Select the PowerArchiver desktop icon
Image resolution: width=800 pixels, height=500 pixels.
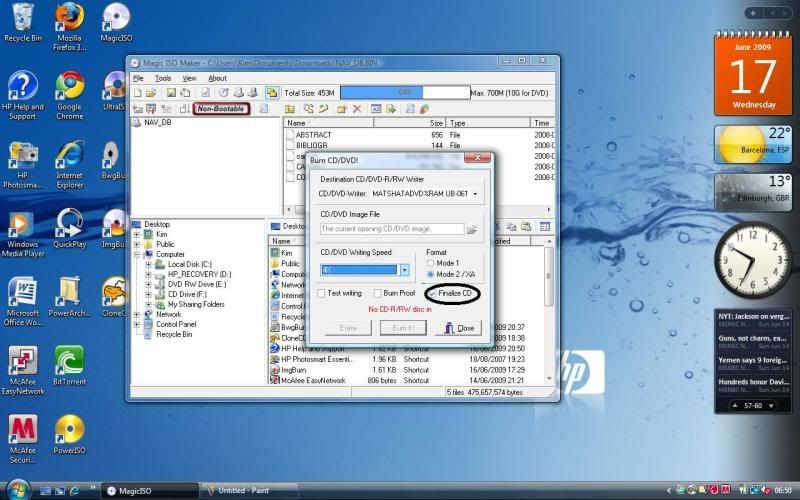point(69,297)
